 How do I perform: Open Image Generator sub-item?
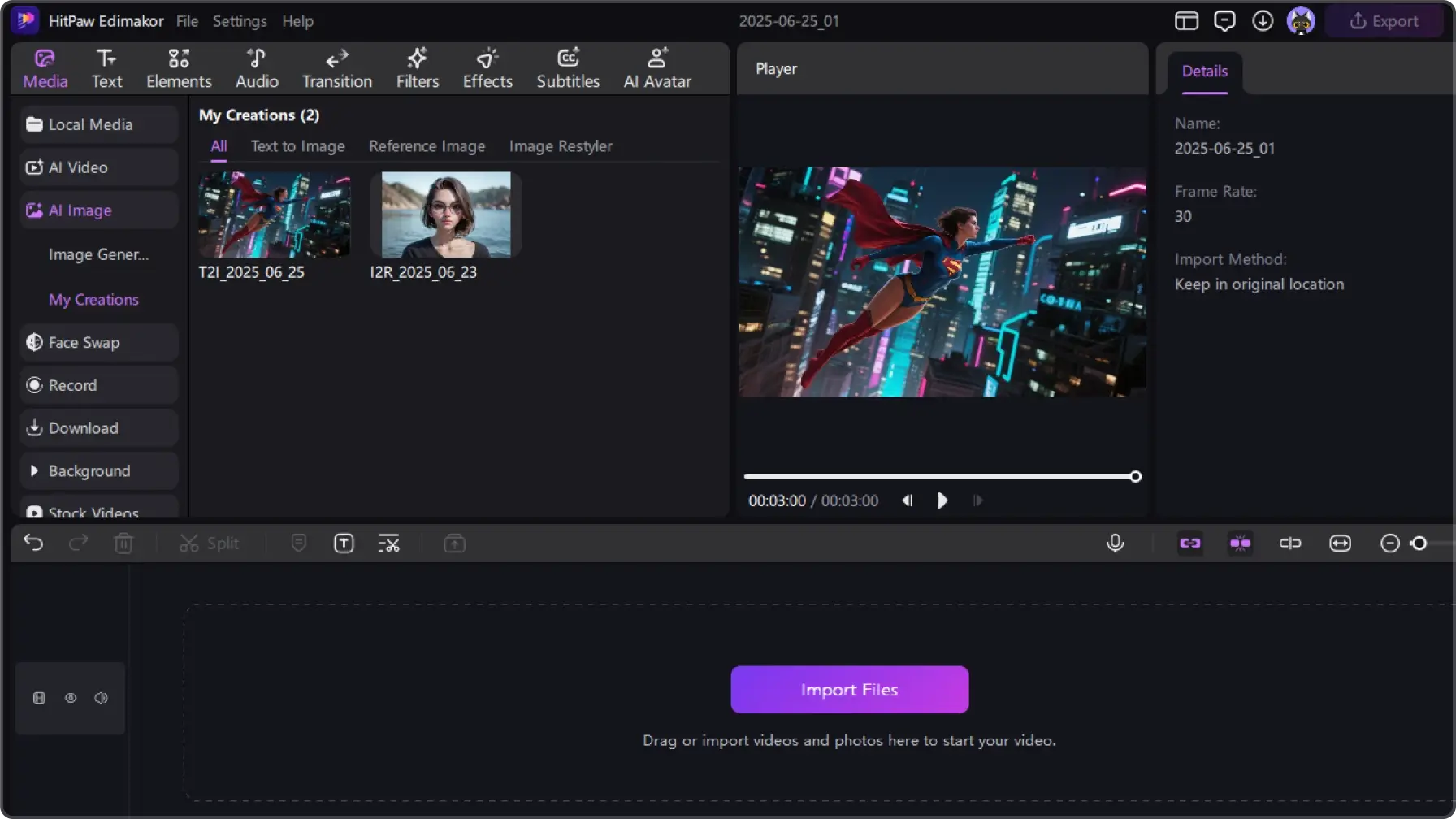(x=98, y=254)
